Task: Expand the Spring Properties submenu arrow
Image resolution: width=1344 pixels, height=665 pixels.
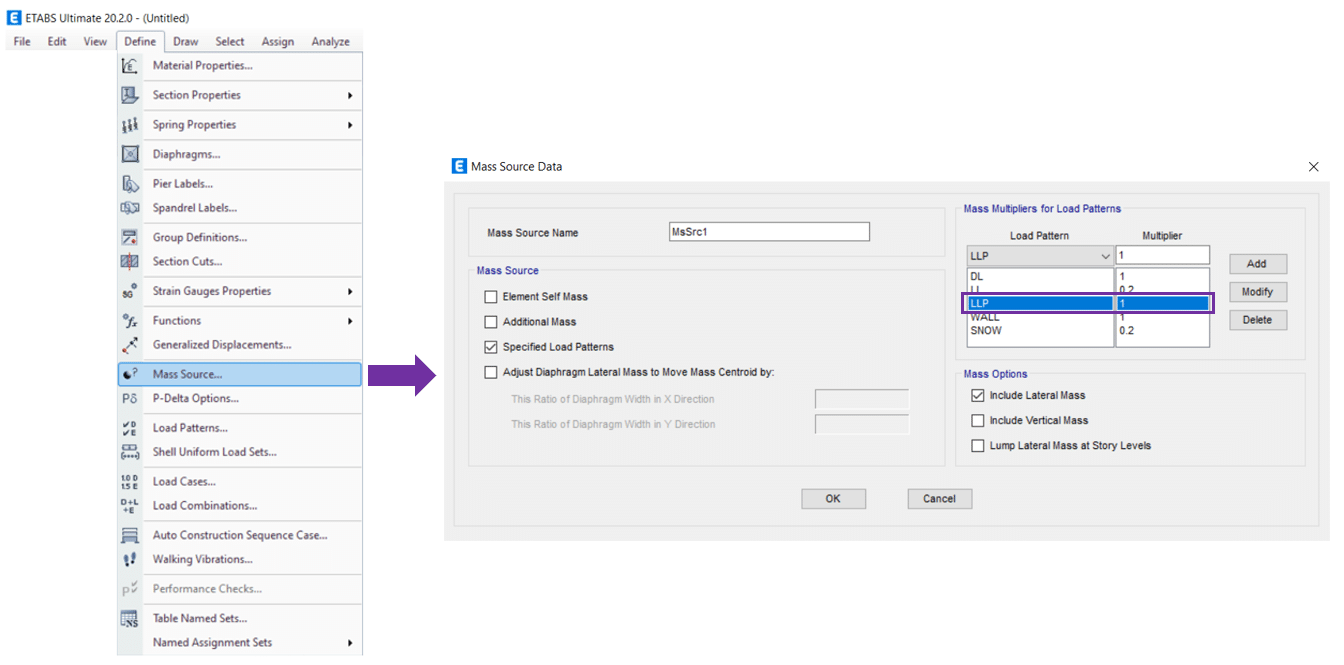Action: coord(350,125)
